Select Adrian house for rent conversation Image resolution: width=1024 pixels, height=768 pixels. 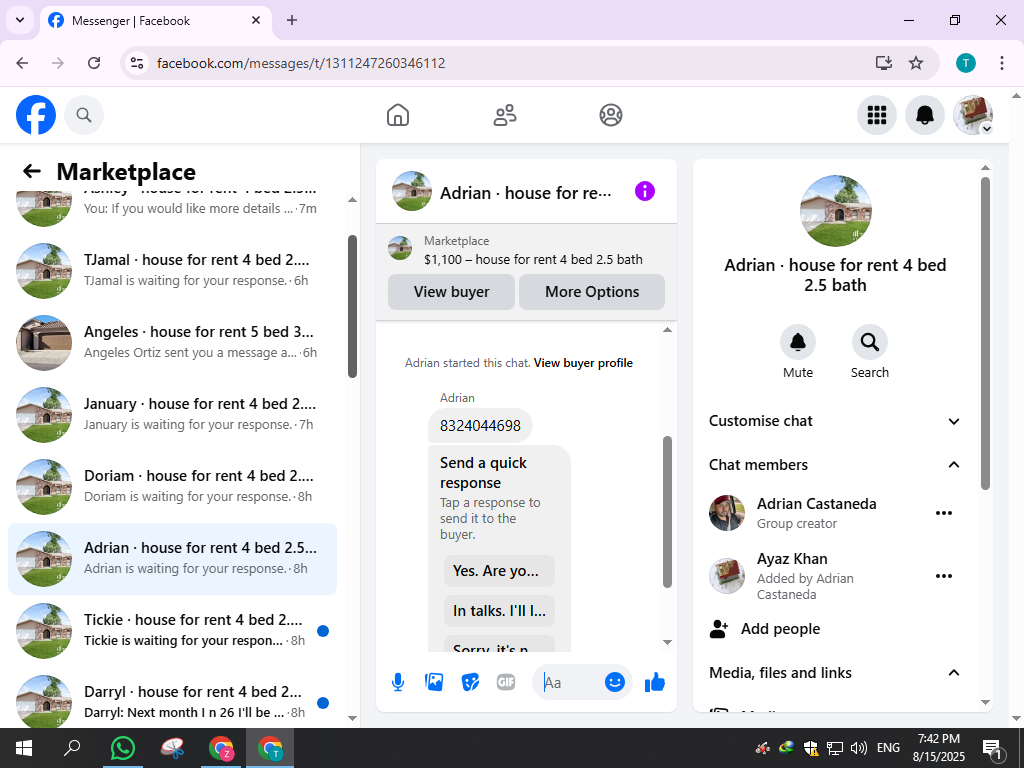pos(172,558)
